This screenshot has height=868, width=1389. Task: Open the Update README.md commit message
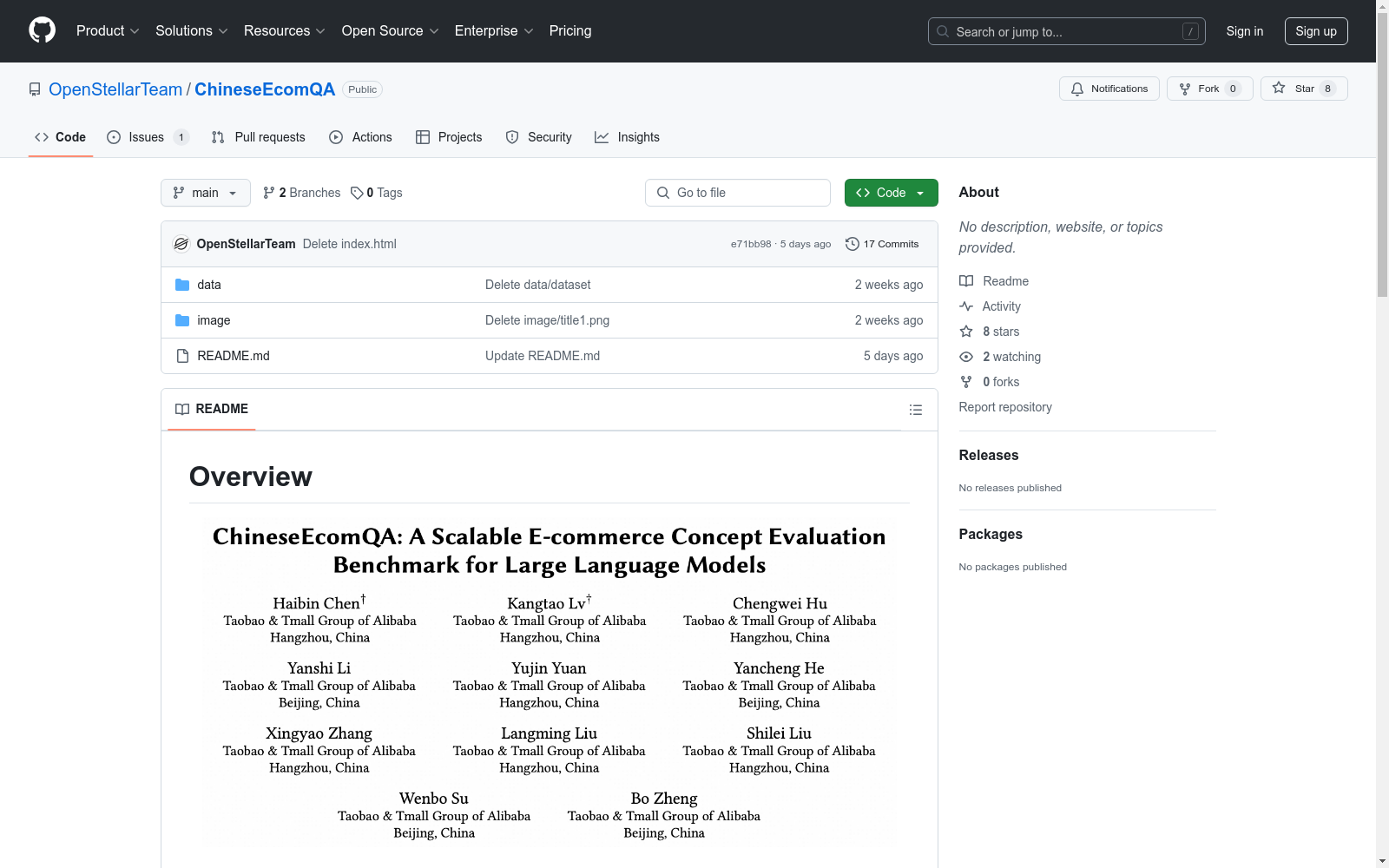coord(543,356)
